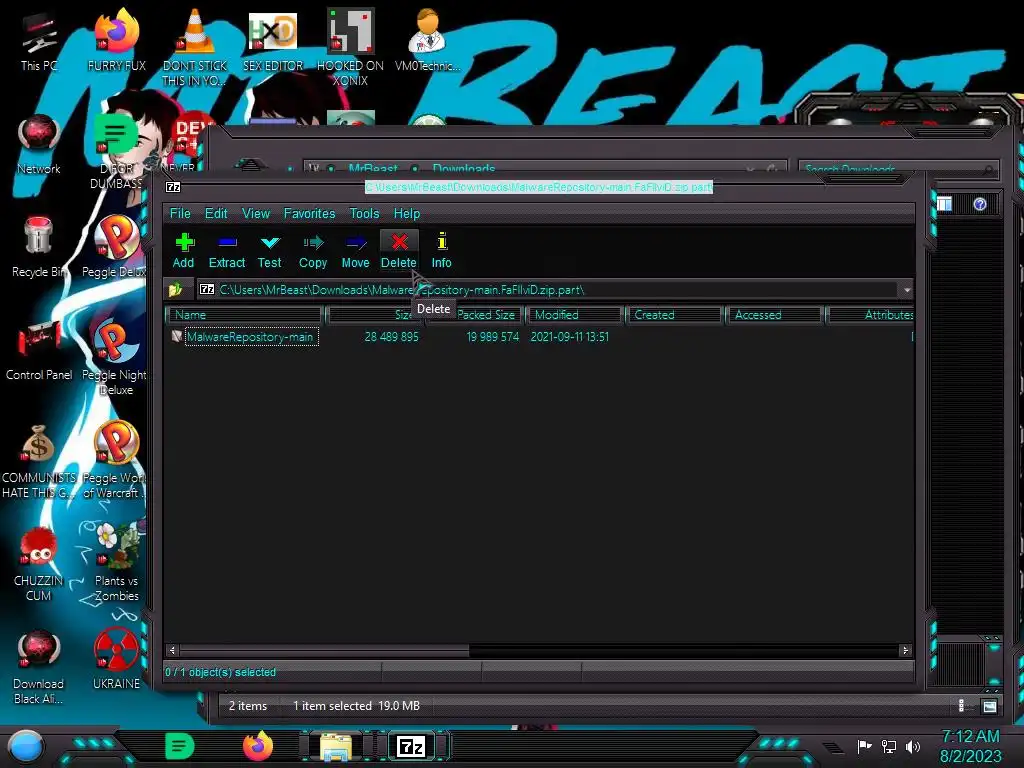Click the taskbar clock 7:12 AM

970,737
